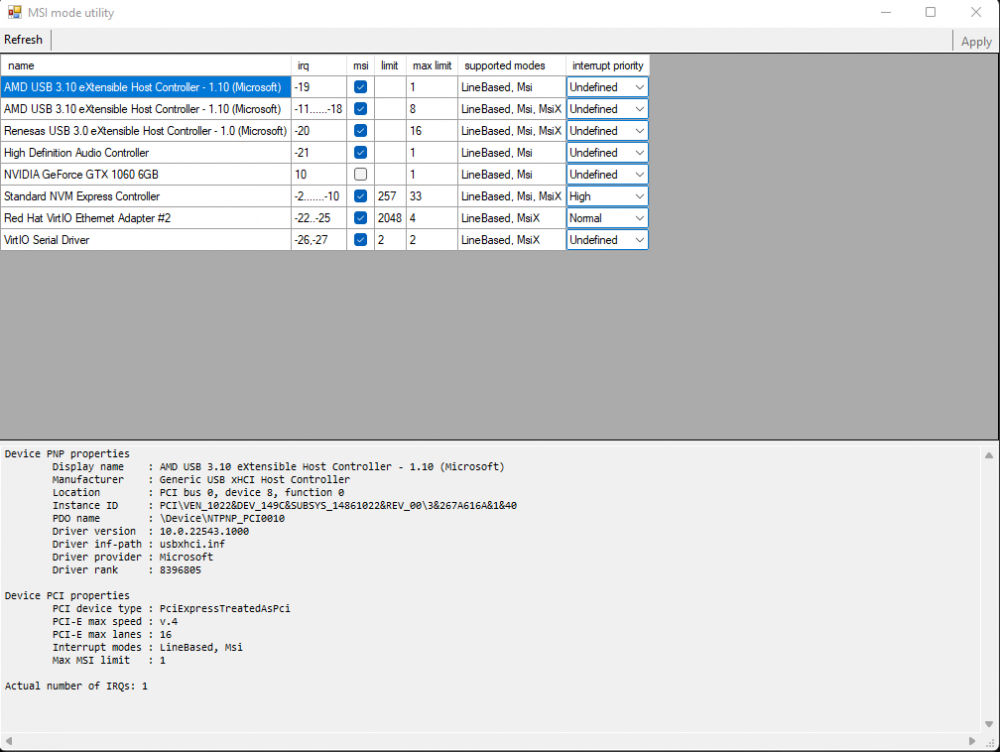Minimize the MSI mode utility window
The image size is (1000, 752).
point(886,12)
